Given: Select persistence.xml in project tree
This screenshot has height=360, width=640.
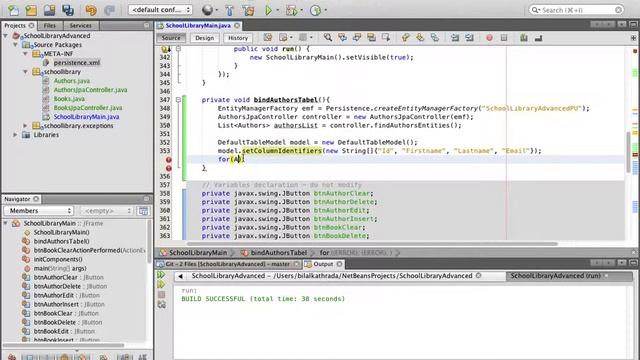Looking at the screenshot, I should [77, 63].
